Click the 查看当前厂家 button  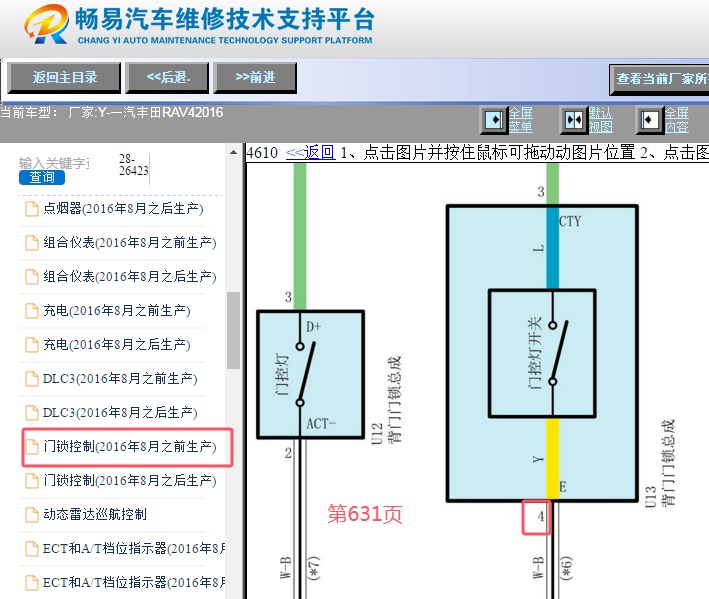[659, 80]
